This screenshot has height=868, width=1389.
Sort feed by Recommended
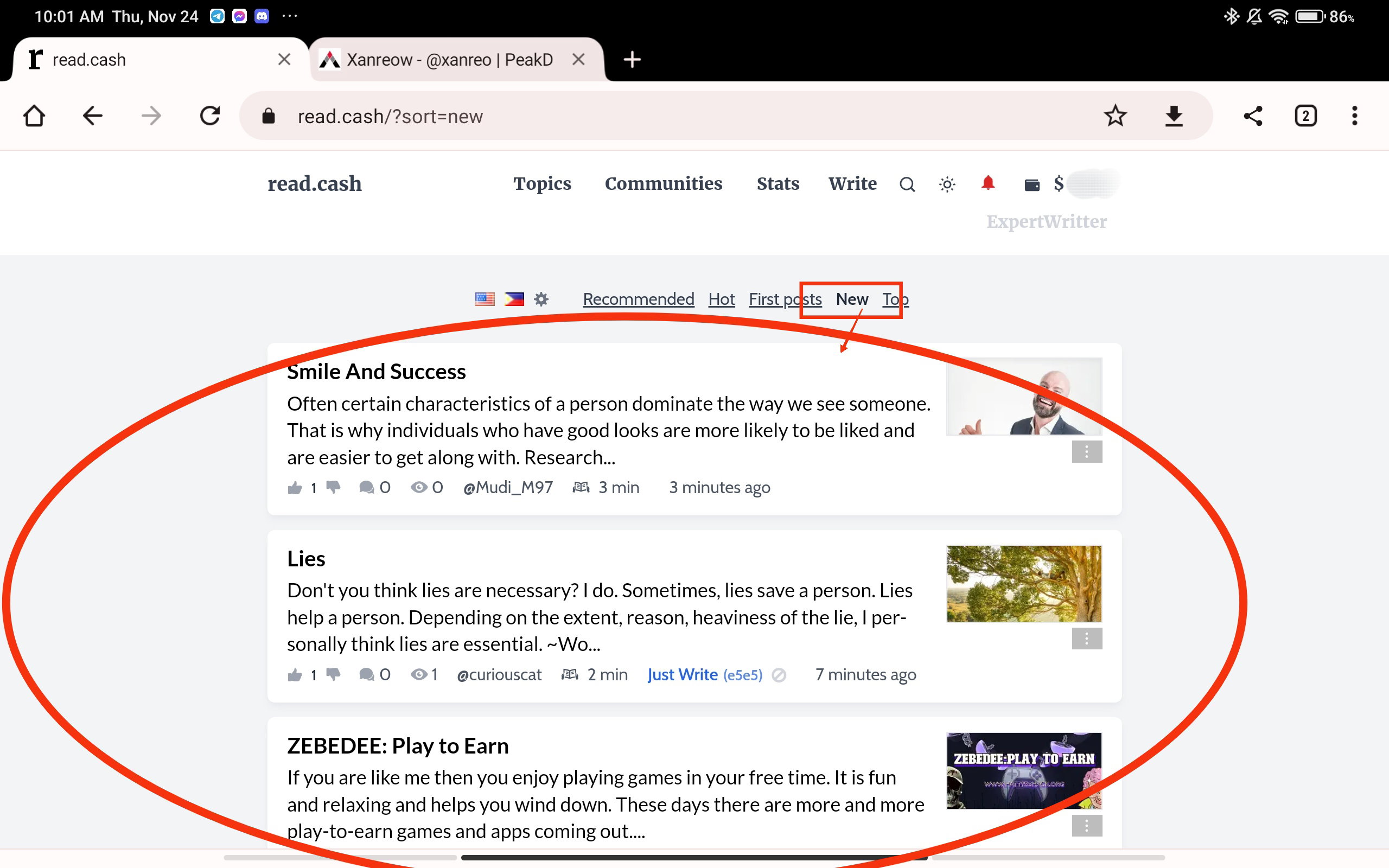[x=638, y=299]
